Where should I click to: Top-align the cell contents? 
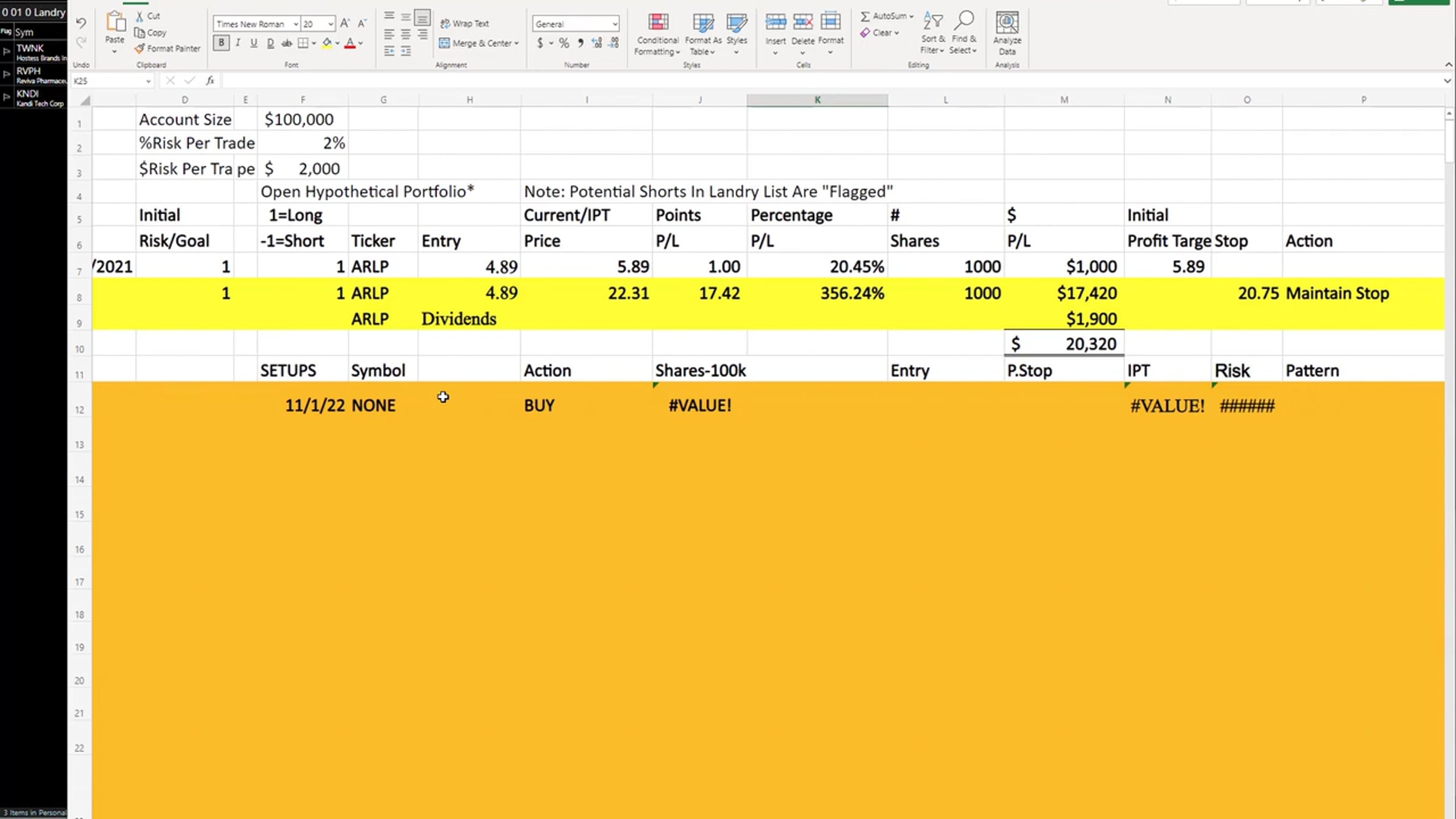tap(389, 16)
